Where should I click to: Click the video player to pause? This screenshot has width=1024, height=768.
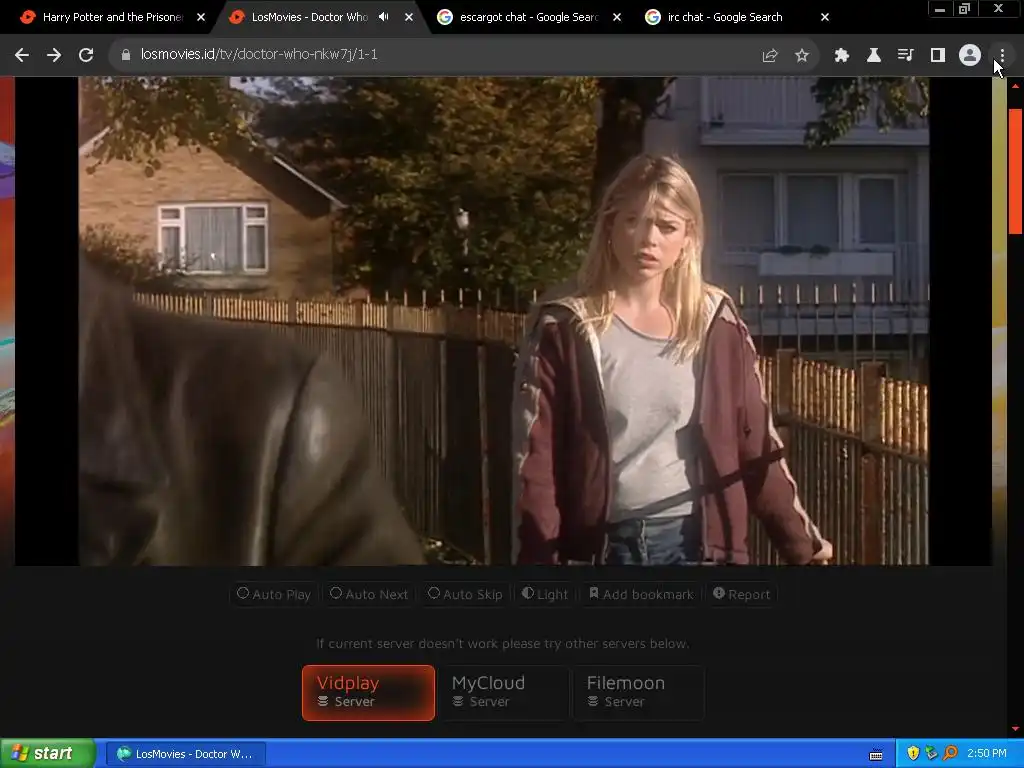(x=503, y=321)
